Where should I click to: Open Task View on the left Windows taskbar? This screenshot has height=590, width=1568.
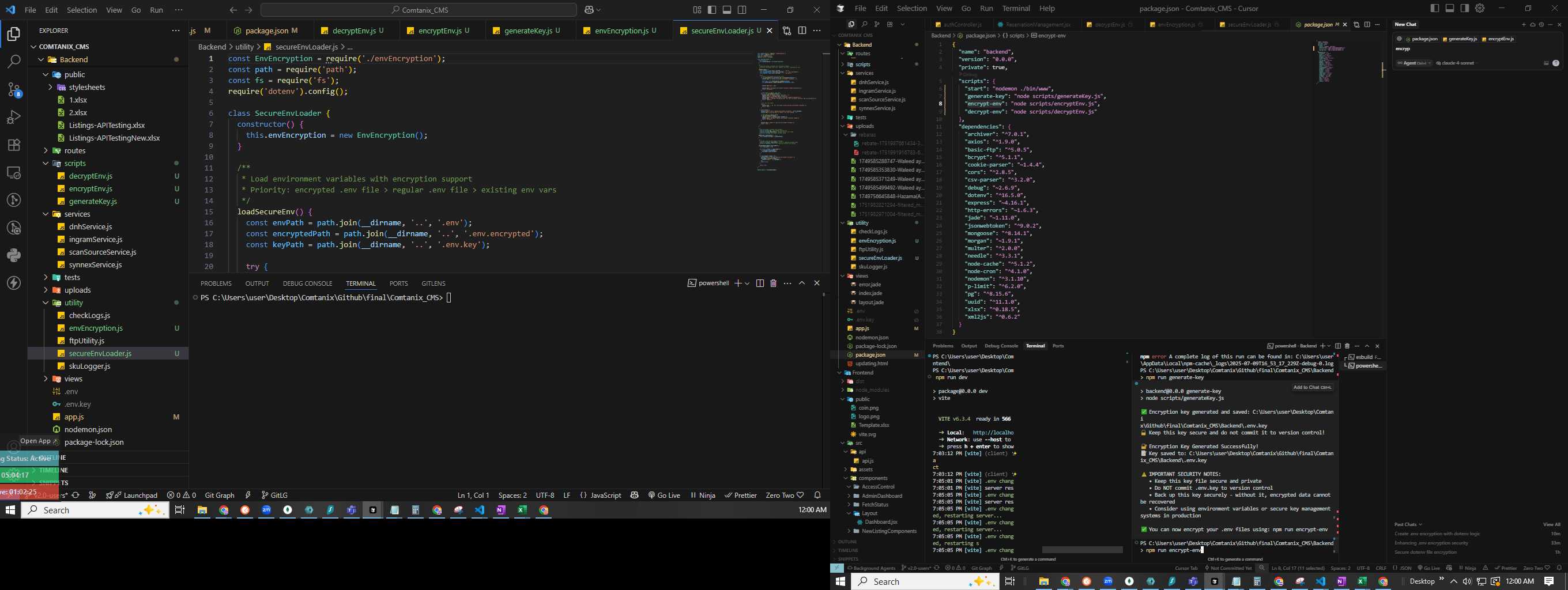click(179, 510)
